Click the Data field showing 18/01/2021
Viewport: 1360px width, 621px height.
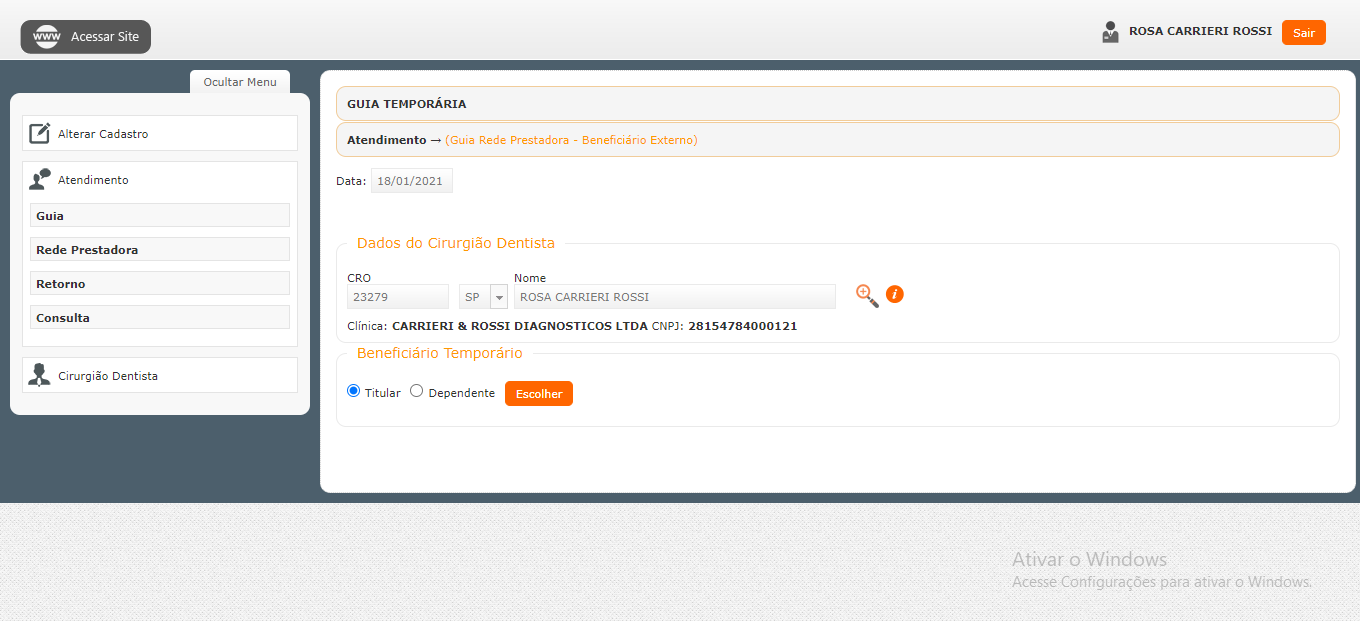[x=412, y=181]
